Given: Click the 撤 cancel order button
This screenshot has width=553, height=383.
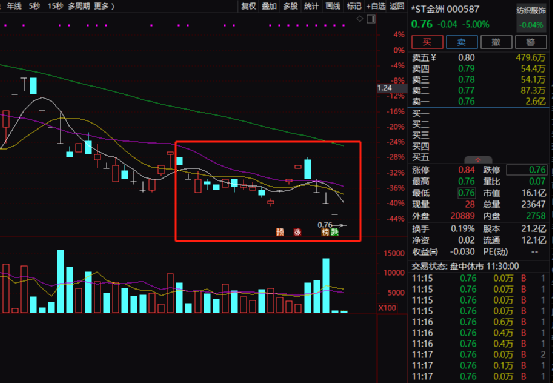Looking at the screenshot, I should (496, 42).
